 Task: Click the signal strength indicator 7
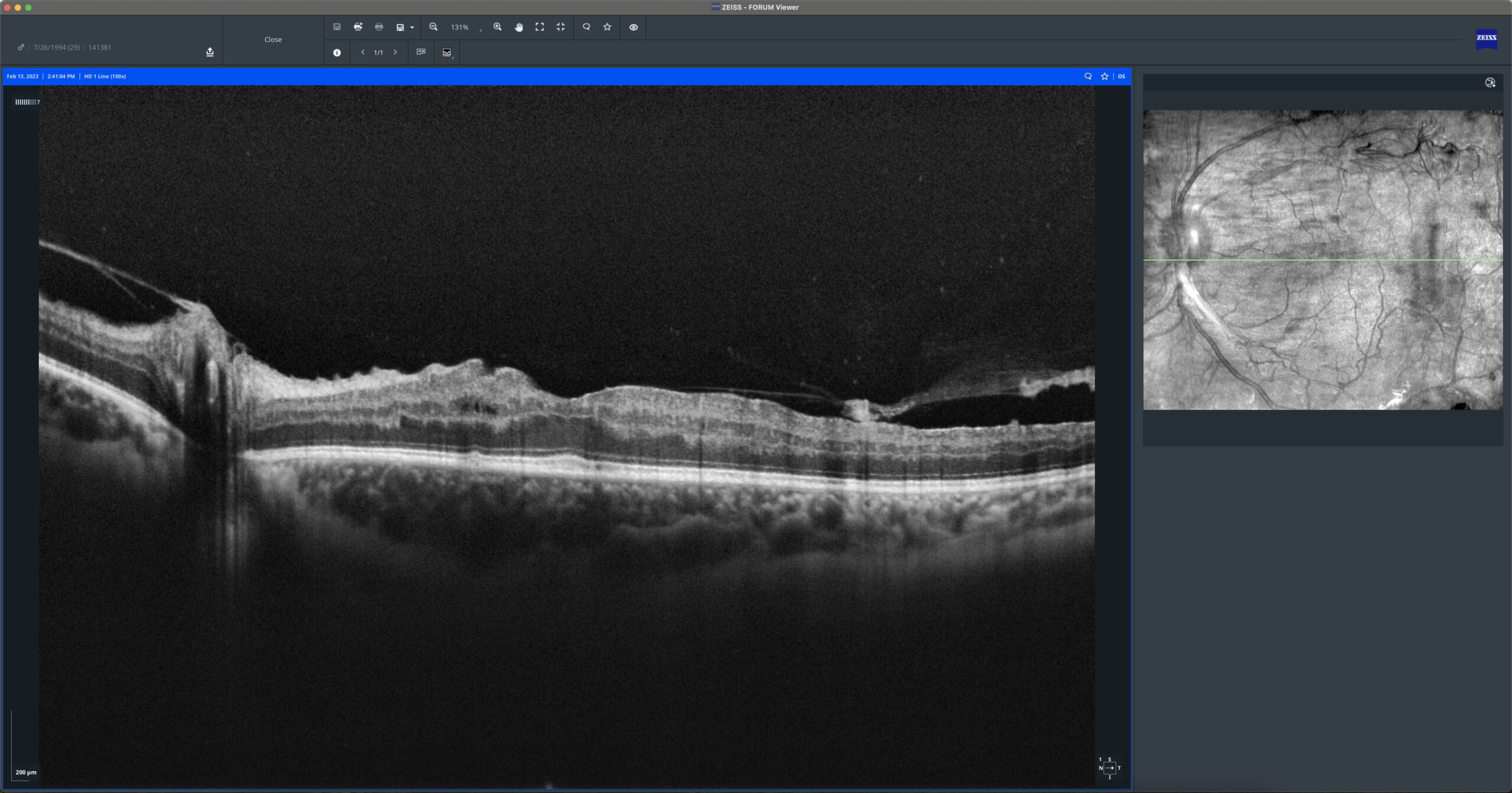click(x=28, y=102)
